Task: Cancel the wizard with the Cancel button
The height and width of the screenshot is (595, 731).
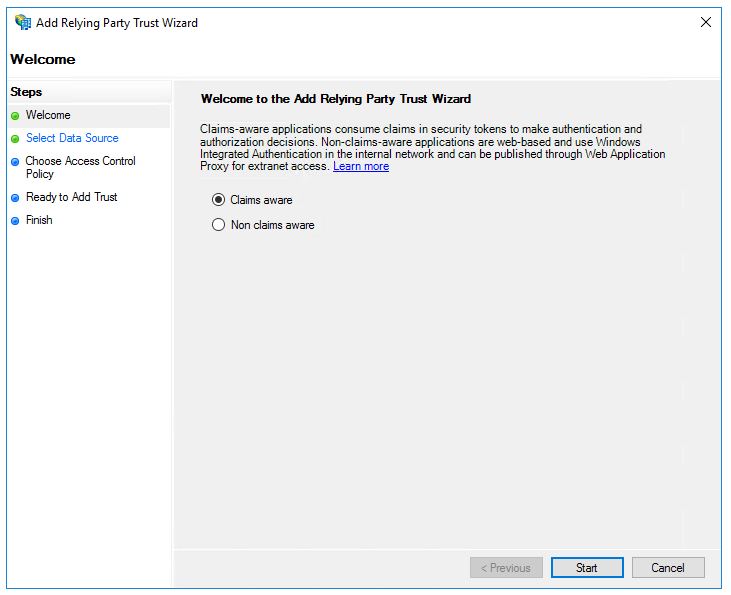Action: (668, 567)
